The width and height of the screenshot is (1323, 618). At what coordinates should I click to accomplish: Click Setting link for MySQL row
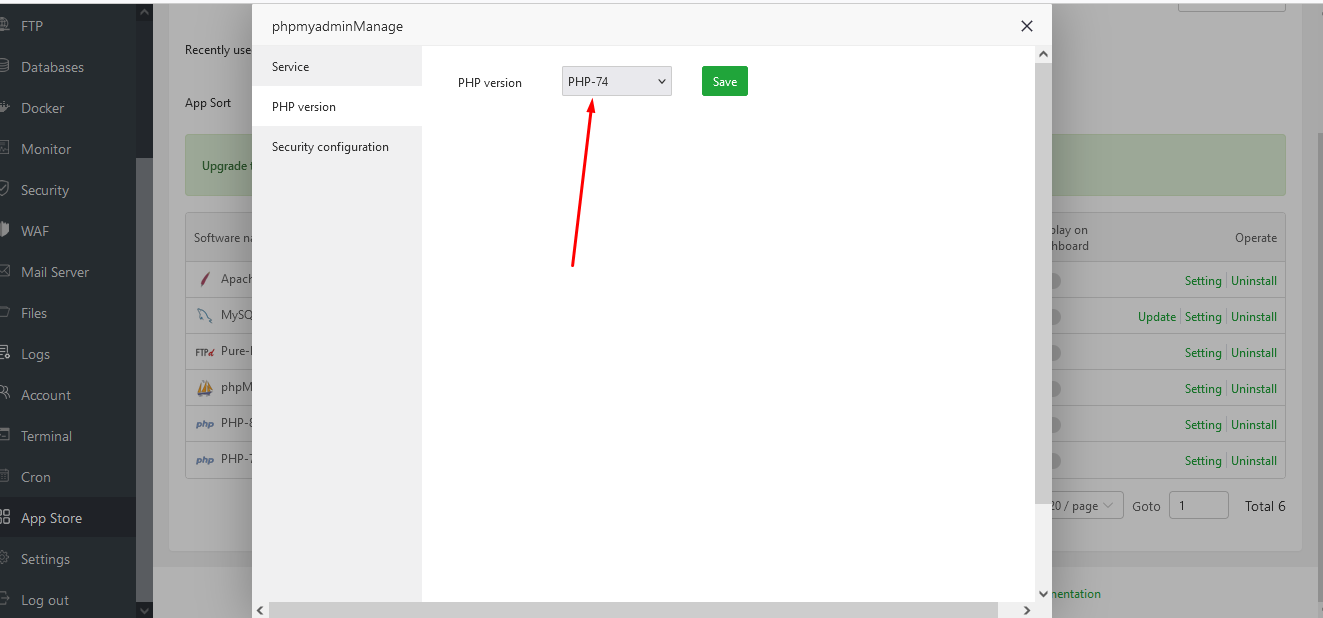point(1203,317)
